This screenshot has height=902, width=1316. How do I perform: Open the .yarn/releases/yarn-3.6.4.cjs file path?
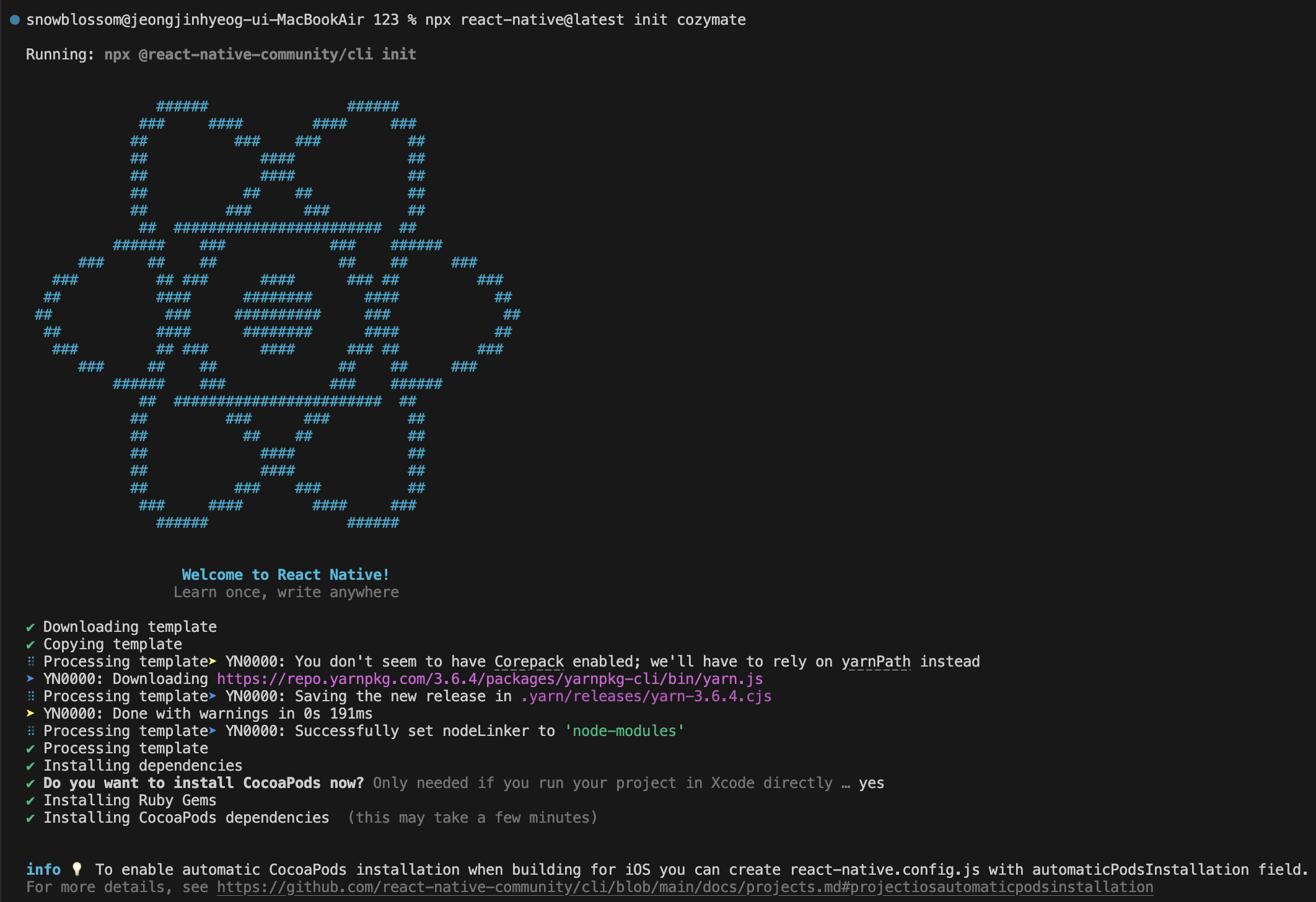(x=646, y=696)
